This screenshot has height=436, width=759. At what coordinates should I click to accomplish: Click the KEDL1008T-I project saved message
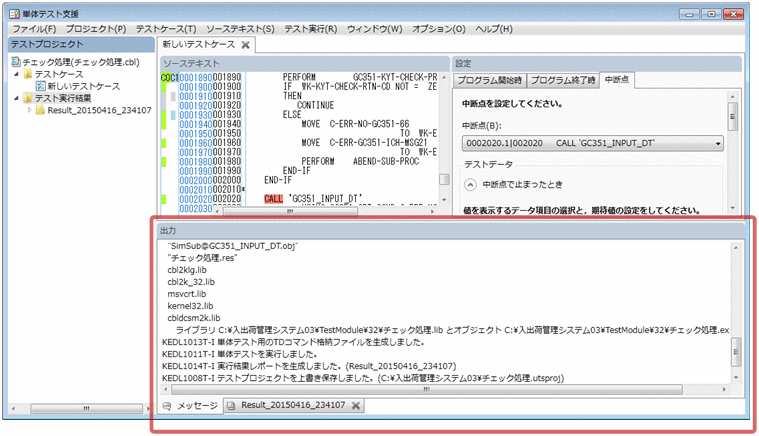pyautogui.click(x=363, y=378)
